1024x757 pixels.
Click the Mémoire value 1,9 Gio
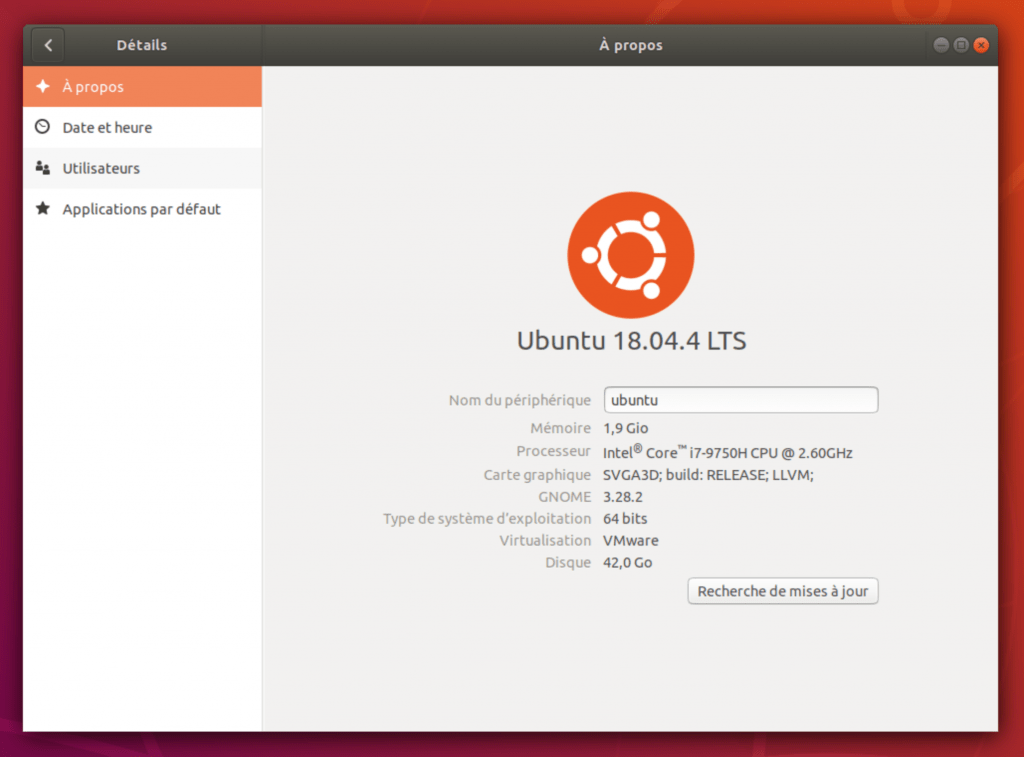(626, 428)
